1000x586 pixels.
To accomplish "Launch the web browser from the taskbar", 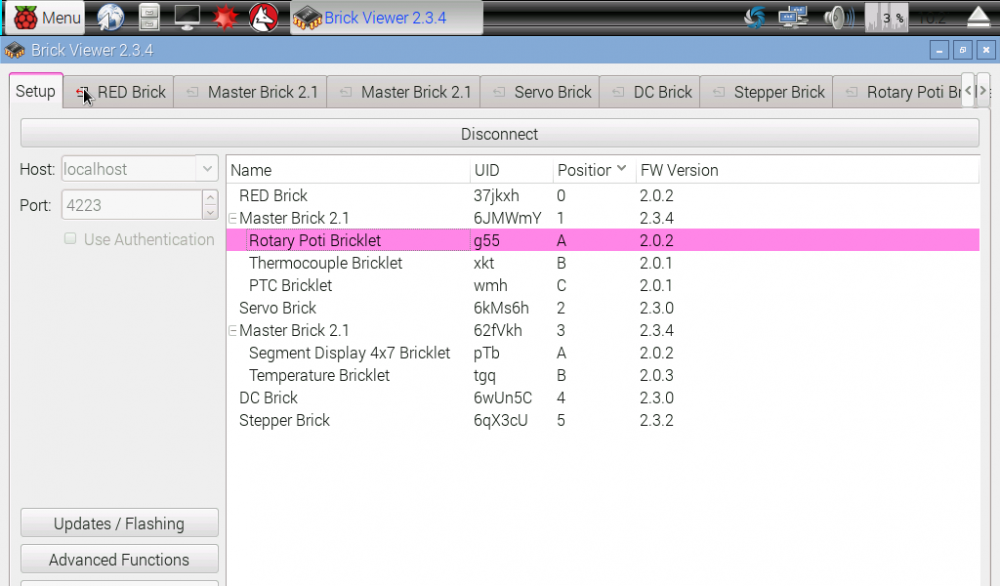I will pos(110,17).
